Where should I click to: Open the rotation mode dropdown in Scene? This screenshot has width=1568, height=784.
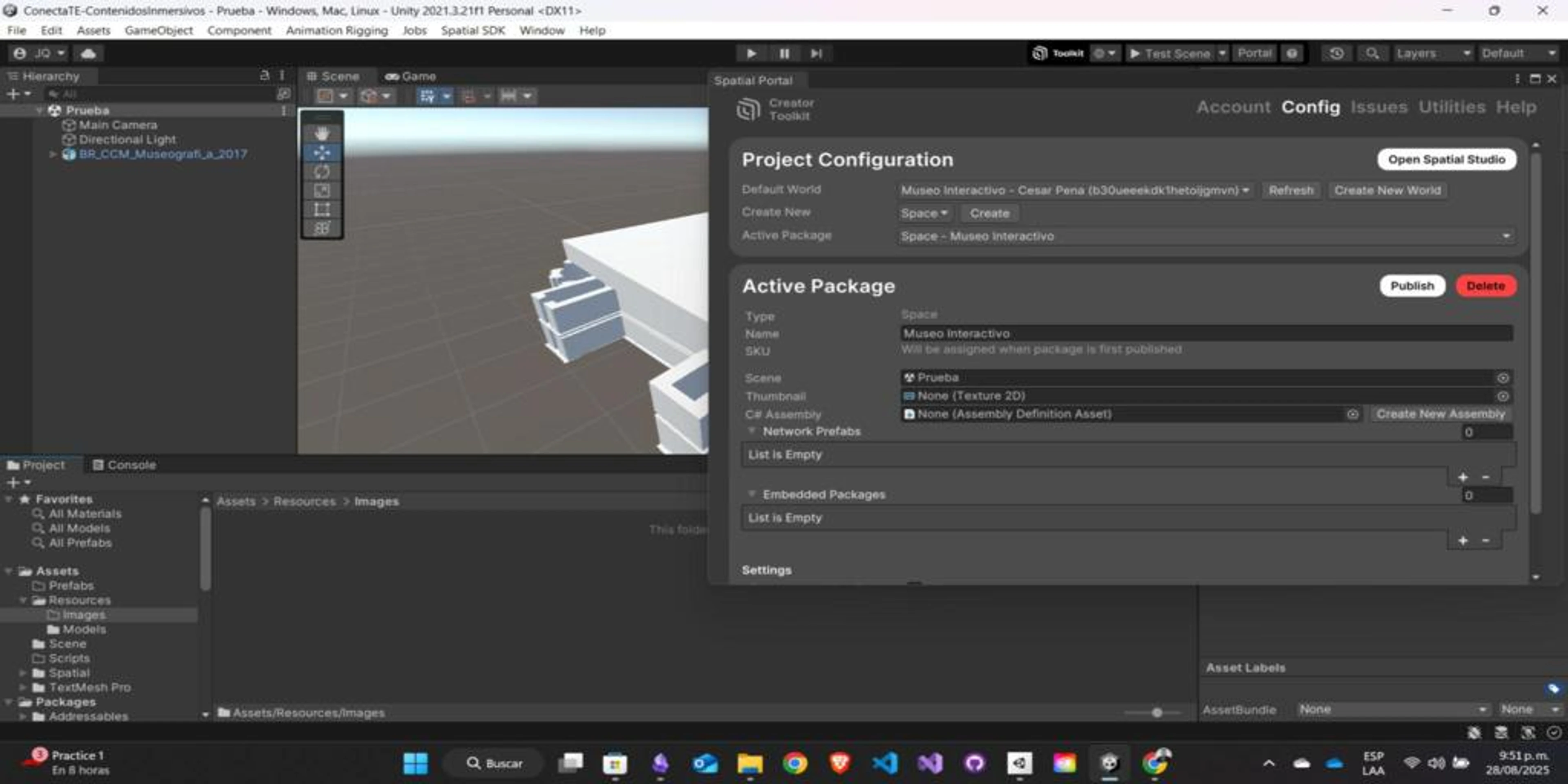376,96
